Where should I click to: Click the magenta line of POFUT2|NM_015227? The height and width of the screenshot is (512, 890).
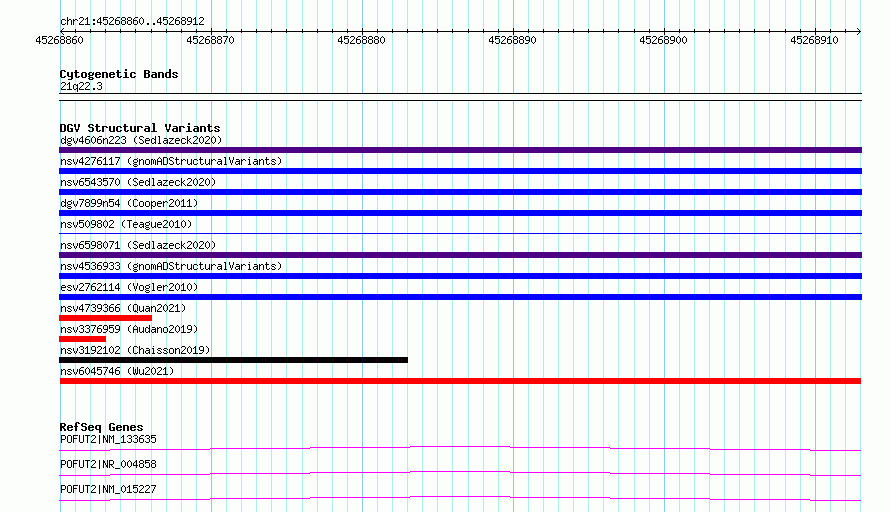[460, 498]
